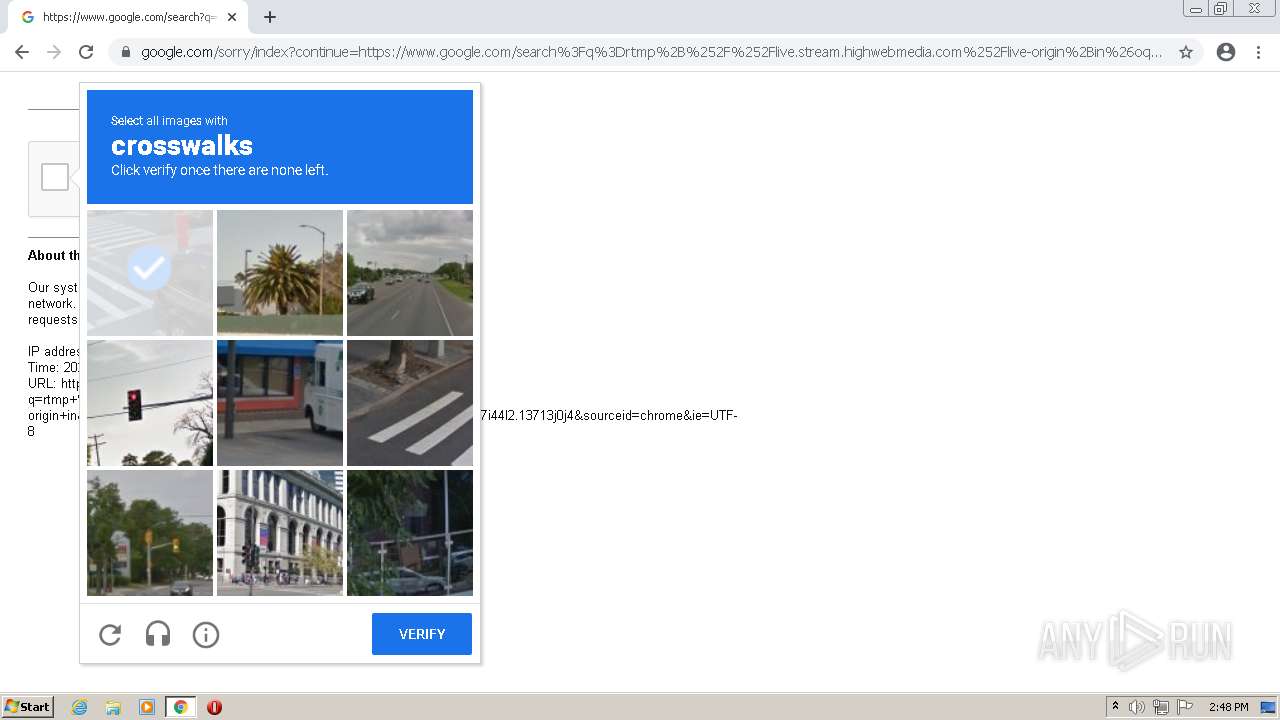The image size is (1280, 720).
Task: Click the 2:48 PM system clock
Action: coord(1228,707)
